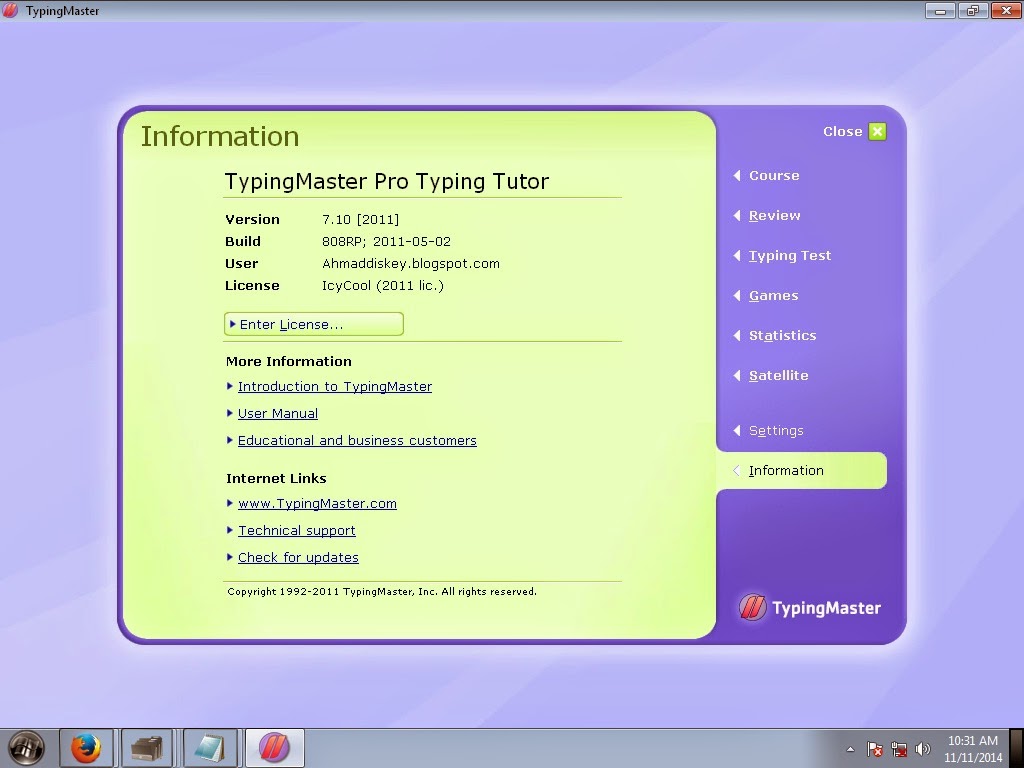
Task: Click the Check for updates link
Action: click(x=298, y=557)
